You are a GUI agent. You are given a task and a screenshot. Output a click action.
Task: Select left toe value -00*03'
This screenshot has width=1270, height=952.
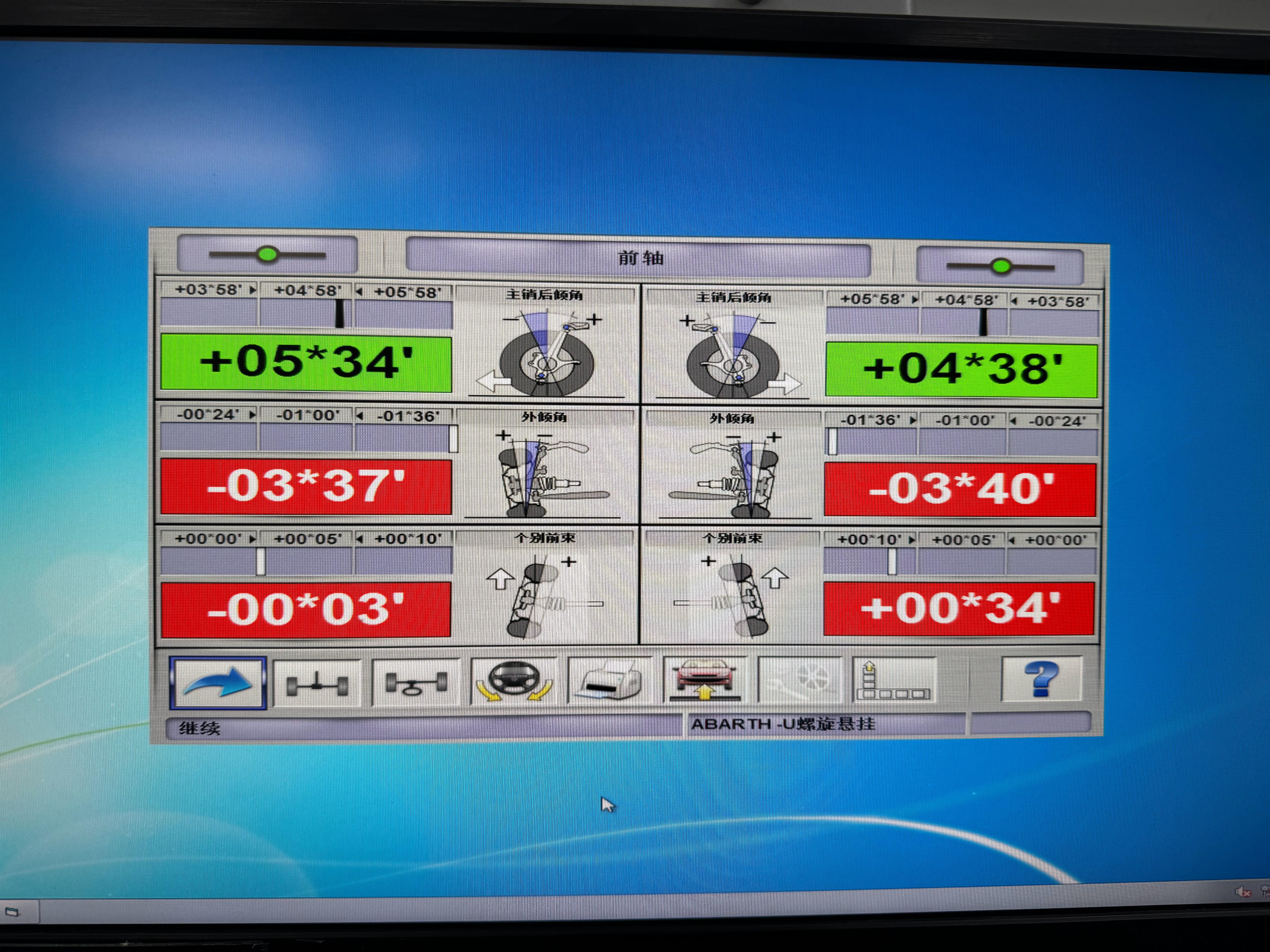(x=306, y=609)
